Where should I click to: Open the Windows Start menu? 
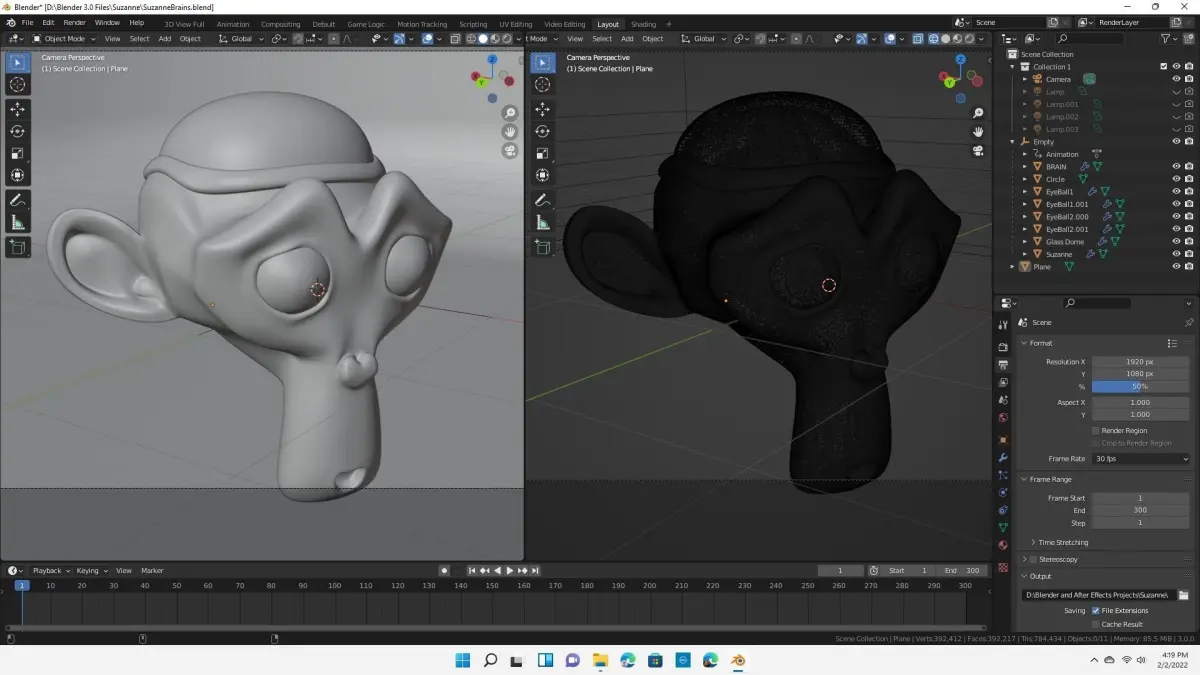coord(463,660)
